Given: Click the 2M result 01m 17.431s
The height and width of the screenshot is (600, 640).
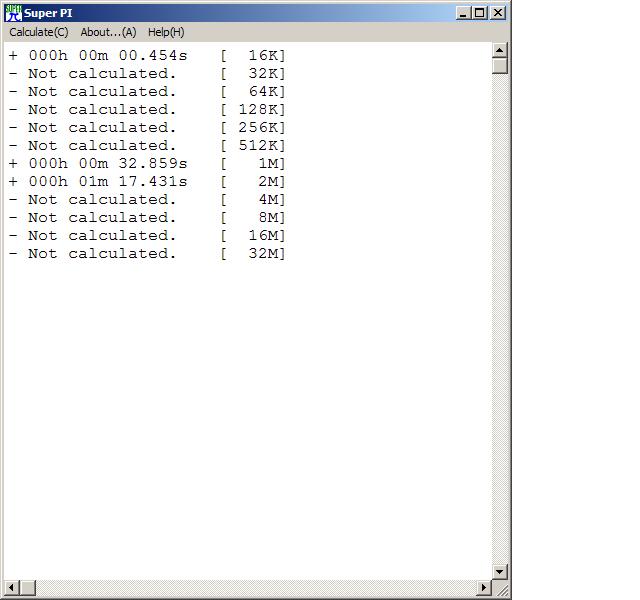Looking at the screenshot, I should pyautogui.click(x=147, y=181).
